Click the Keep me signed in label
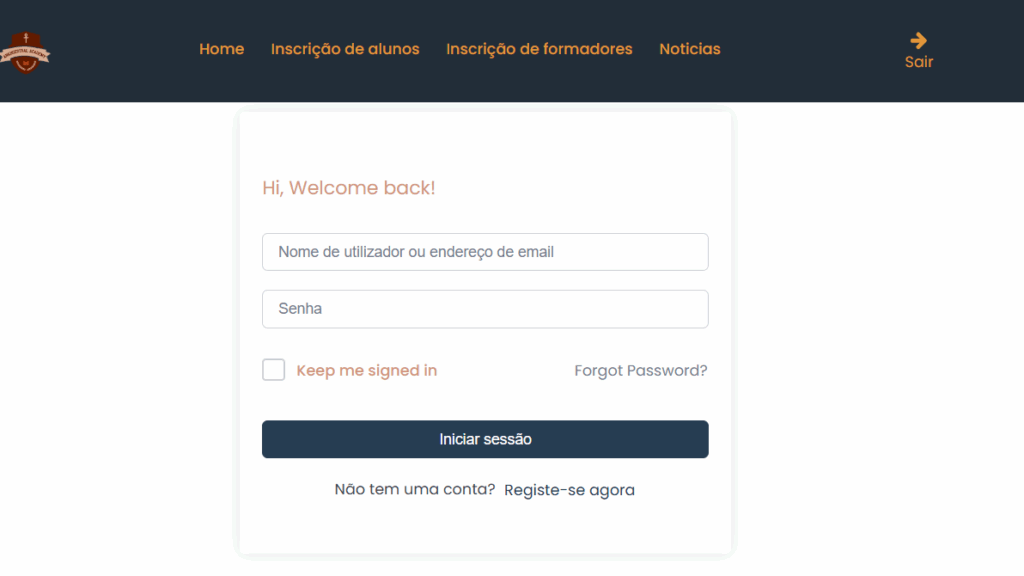 pos(366,370)
